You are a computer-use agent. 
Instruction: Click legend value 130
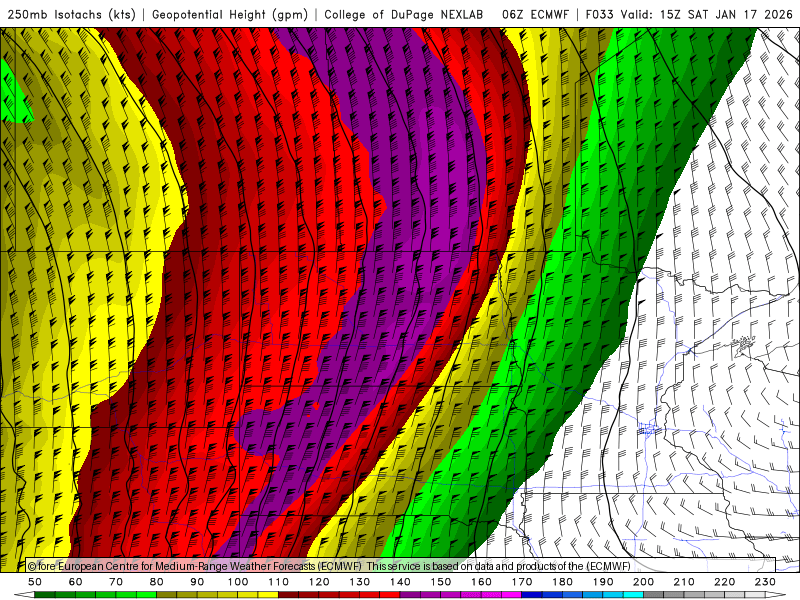[x=360, y=582]
